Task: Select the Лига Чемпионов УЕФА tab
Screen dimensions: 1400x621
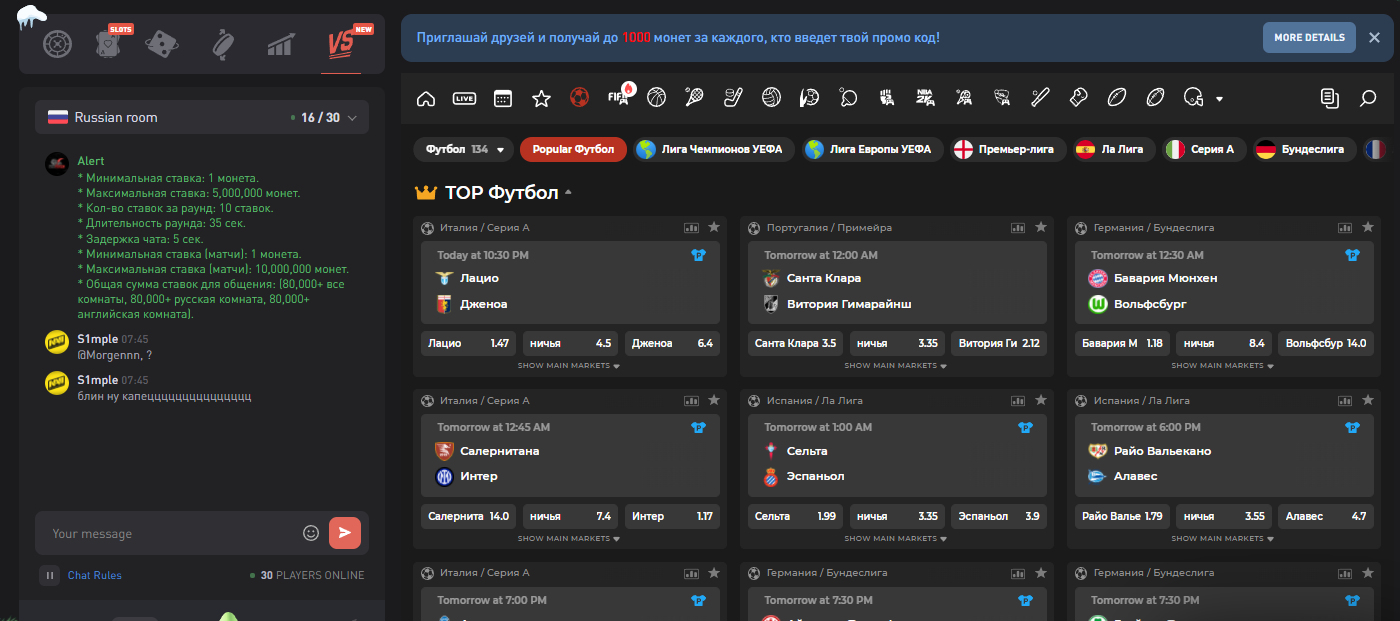Action: tap(714, 149)
